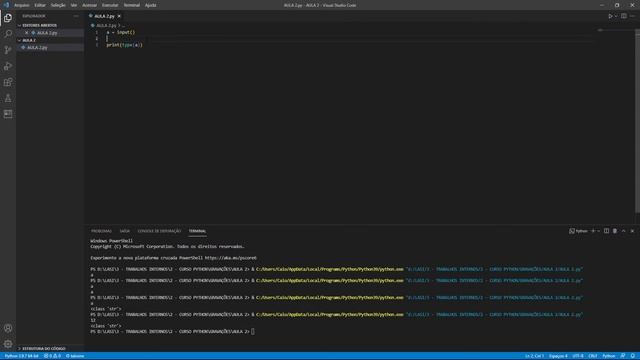
Task: Open editor More Actions ellipsis
Action: [632, 16]
